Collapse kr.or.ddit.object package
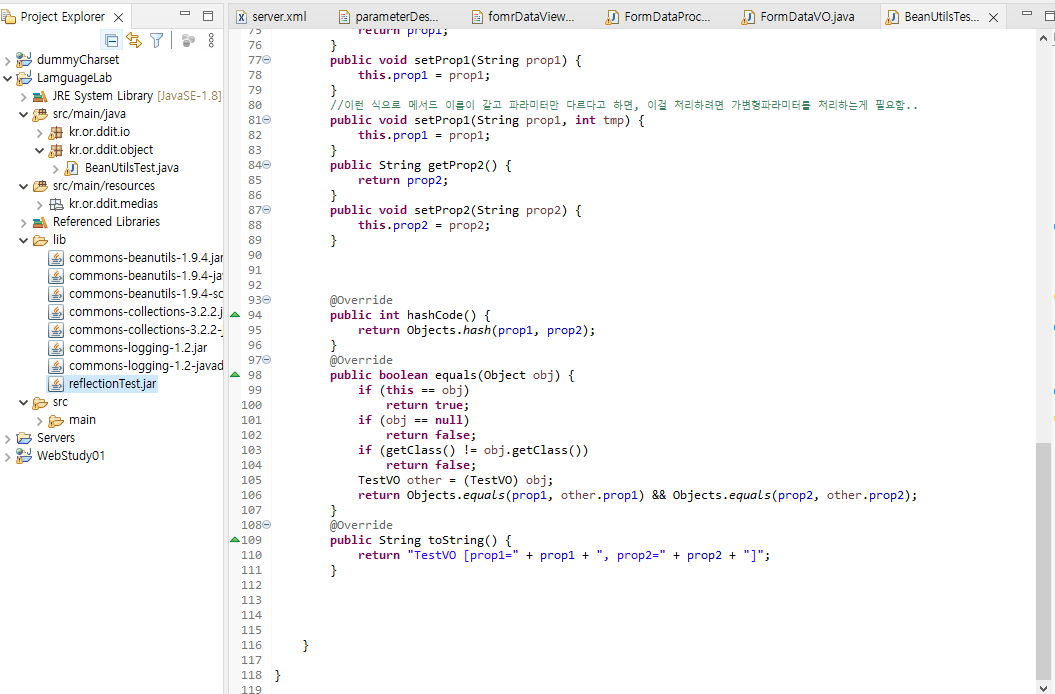This screenshot has width=1055, height=694. (40, 150)
